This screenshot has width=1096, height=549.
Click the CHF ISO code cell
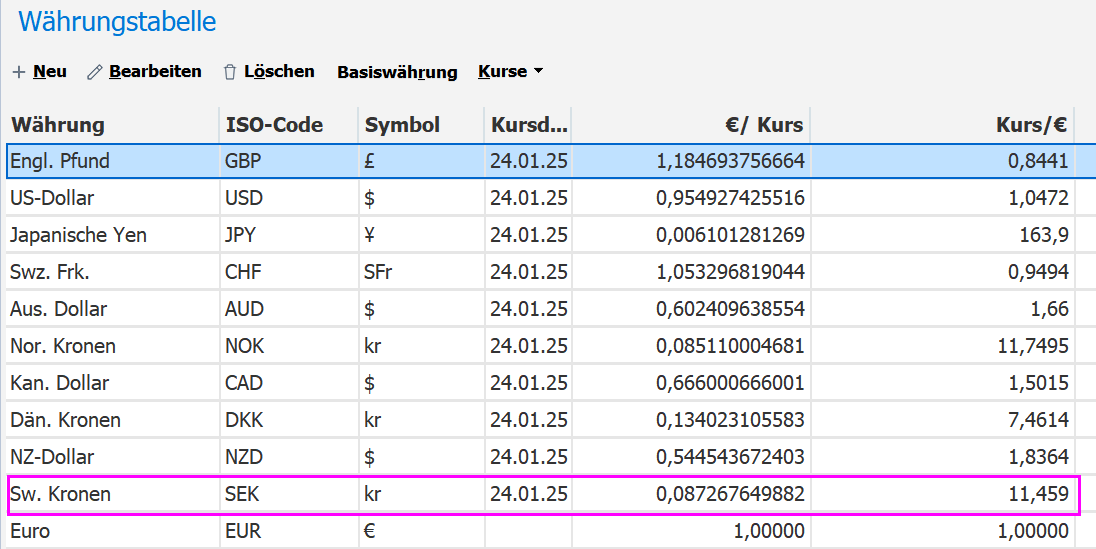click(x=244, y=272)
